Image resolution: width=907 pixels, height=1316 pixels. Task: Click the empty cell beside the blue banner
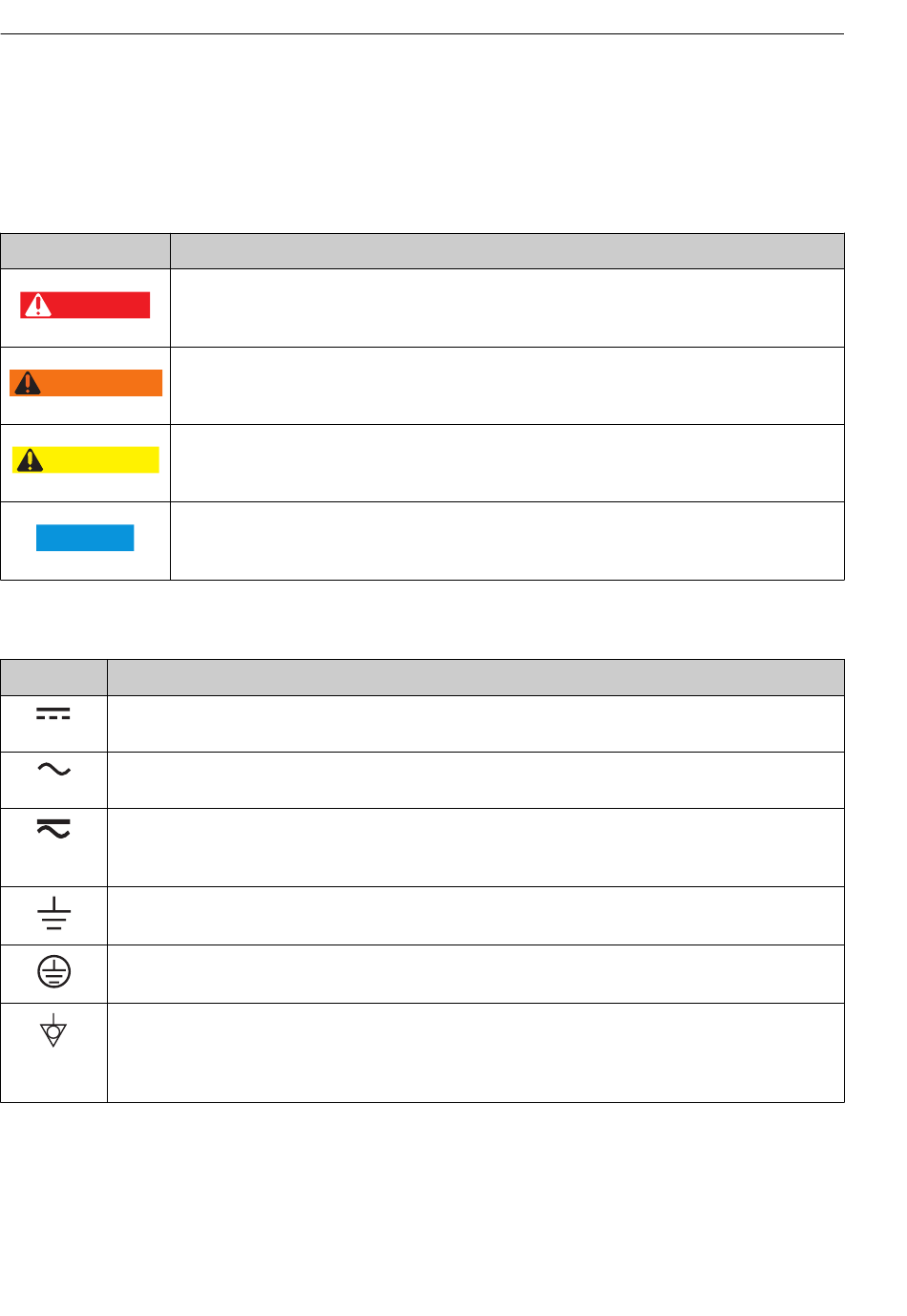[507, 541]
